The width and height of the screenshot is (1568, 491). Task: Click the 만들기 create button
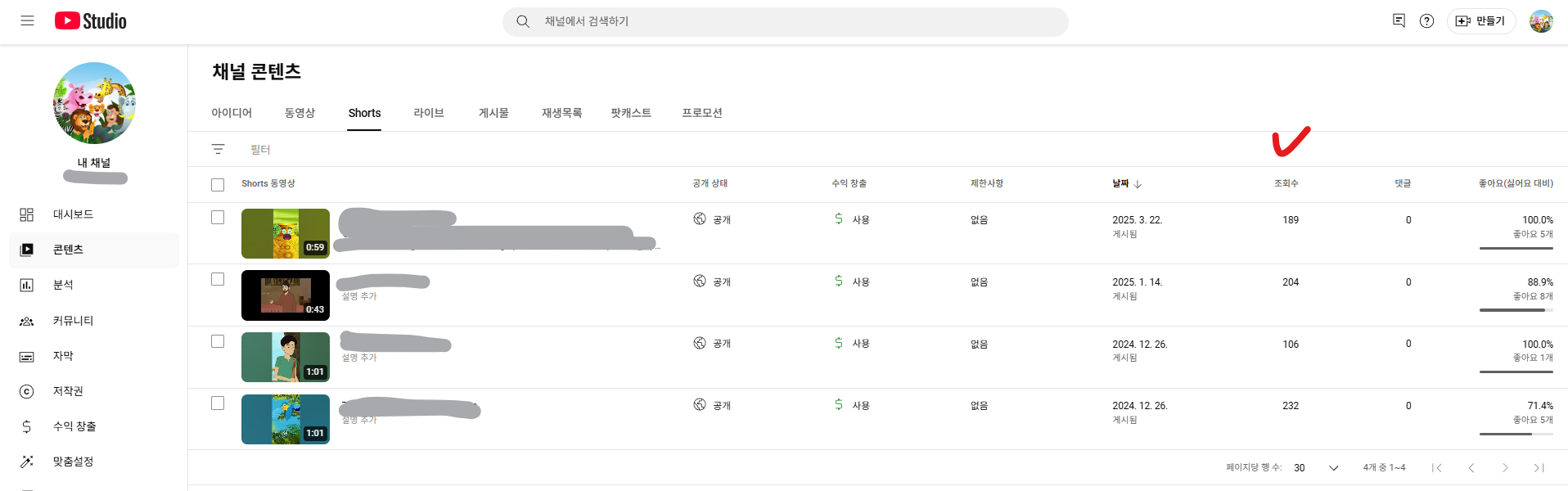[x=1481, y=21]
